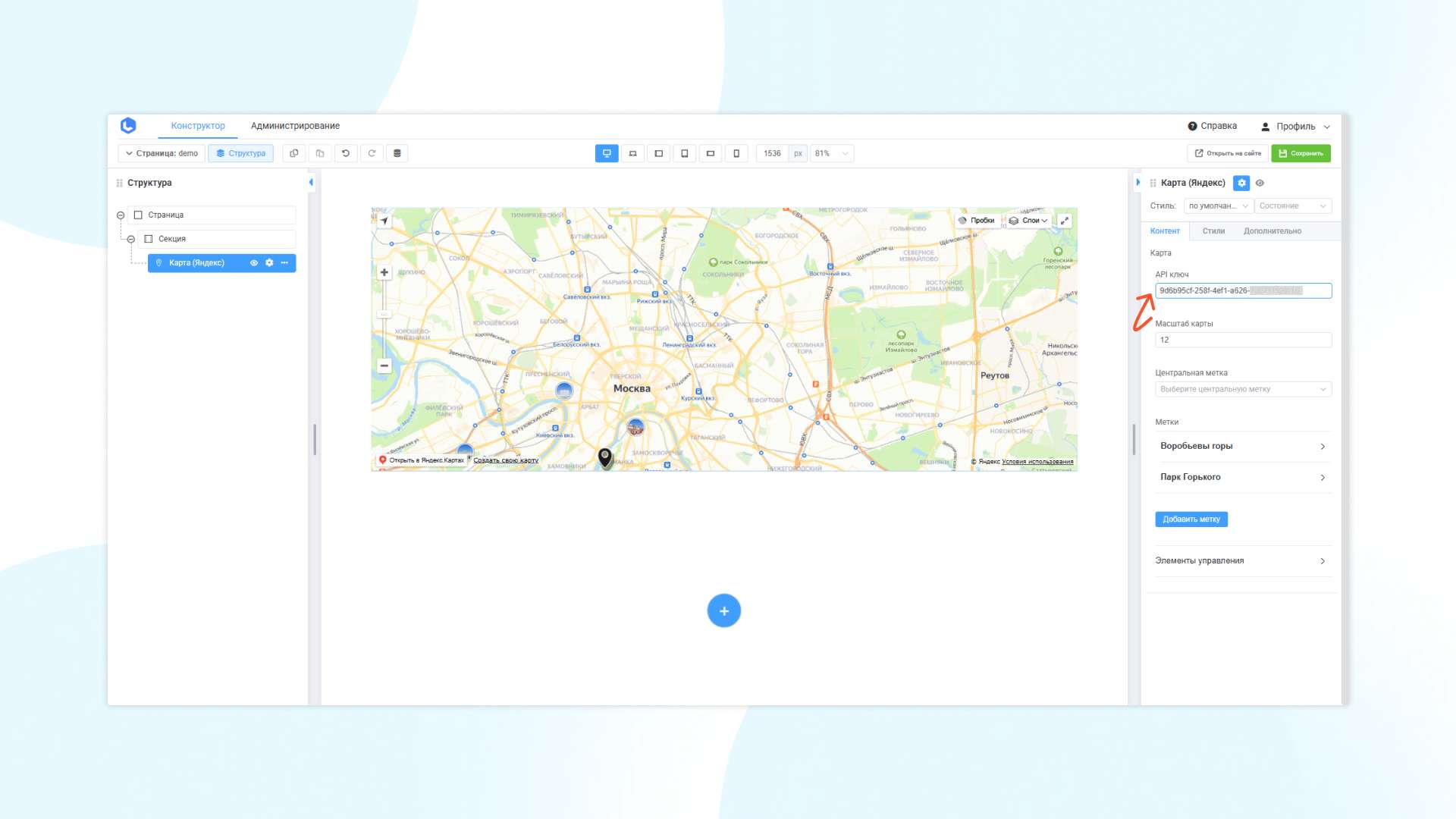Open the Справка help link
Viewport: 1456px width, 819px height.
(1212, 126)
